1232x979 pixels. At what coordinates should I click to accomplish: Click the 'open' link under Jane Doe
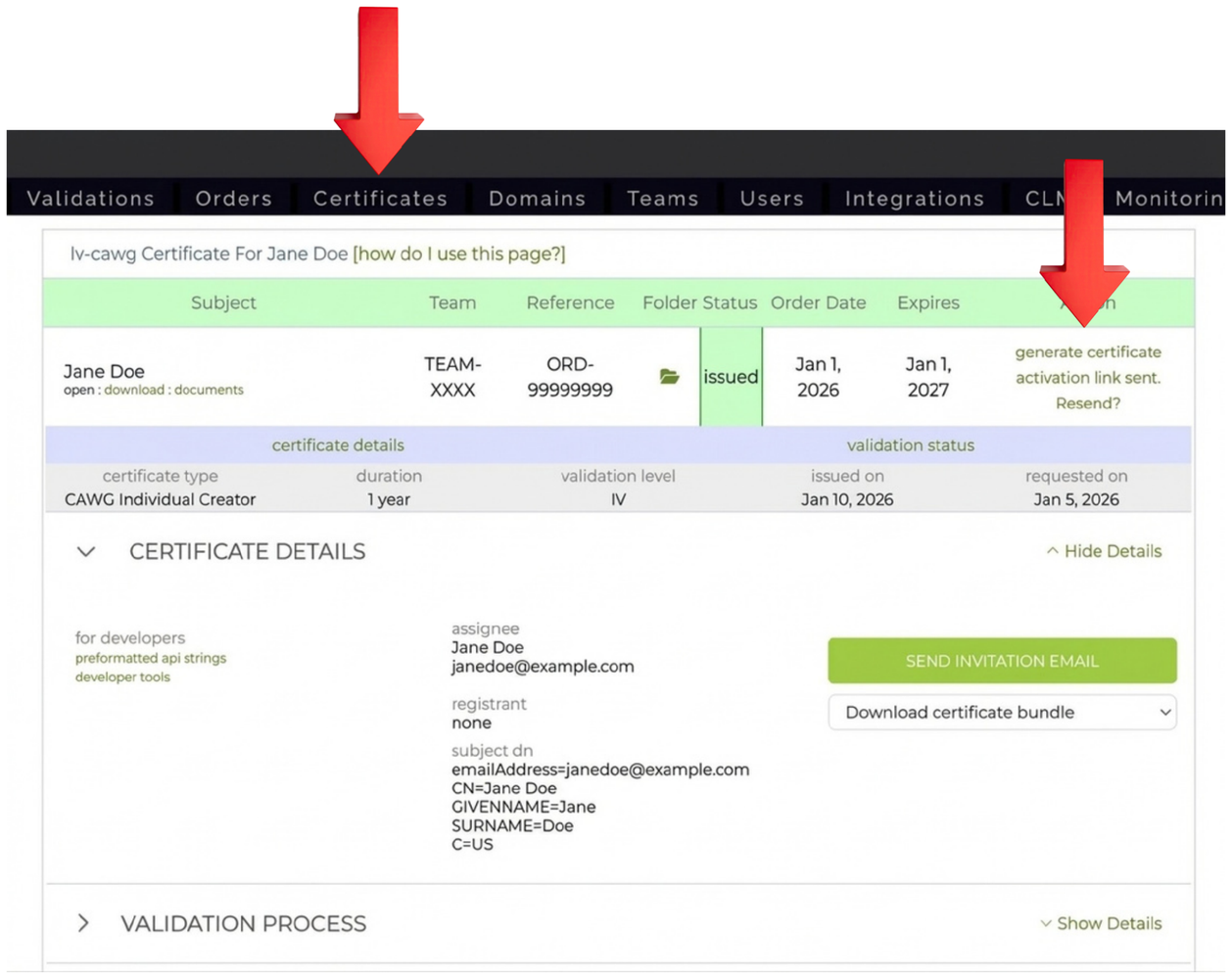tap(78, 390)
